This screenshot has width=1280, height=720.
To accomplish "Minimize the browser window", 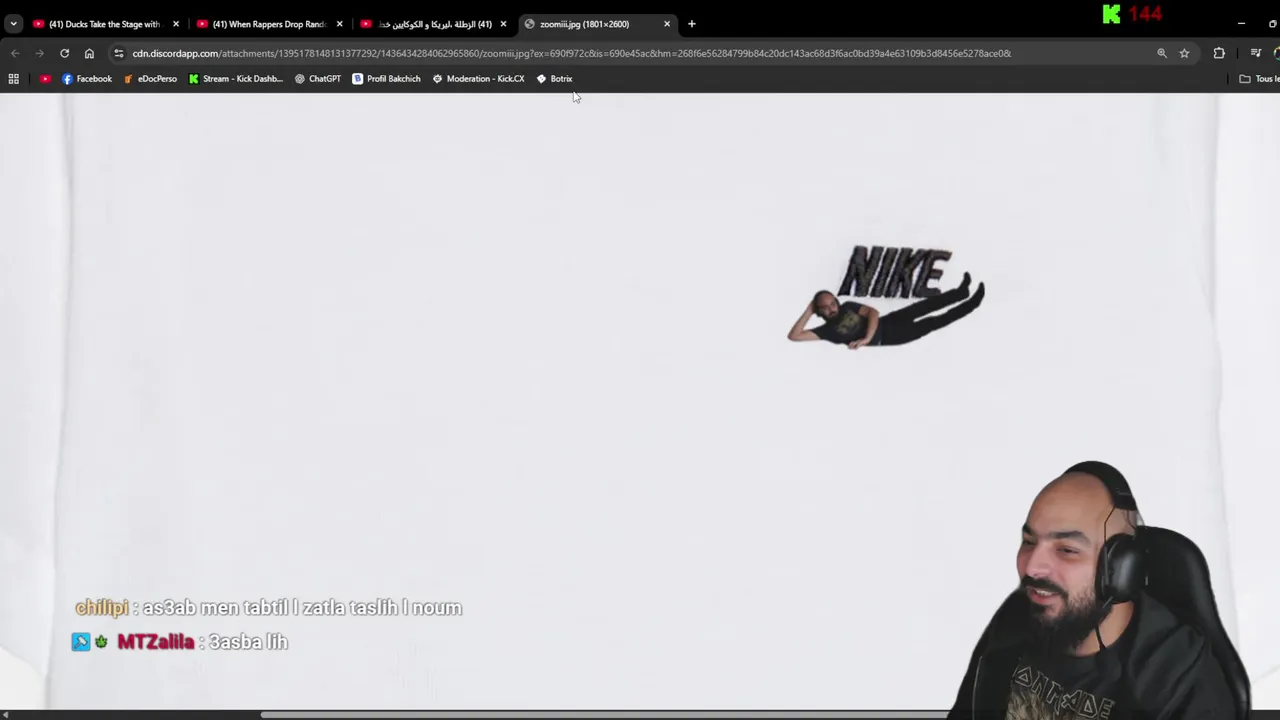I will (1241, 23).
